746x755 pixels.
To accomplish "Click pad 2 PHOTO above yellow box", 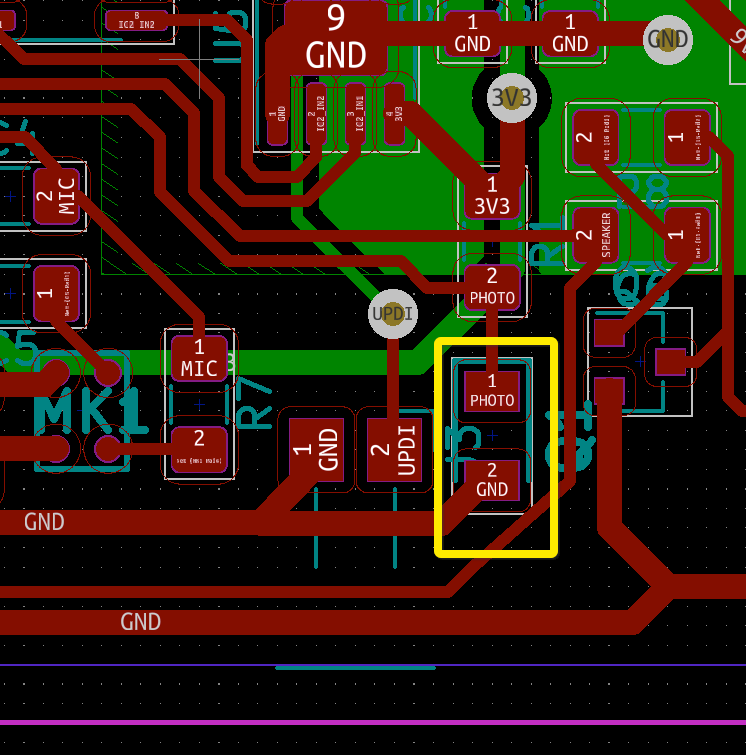I will click(492, 286).
